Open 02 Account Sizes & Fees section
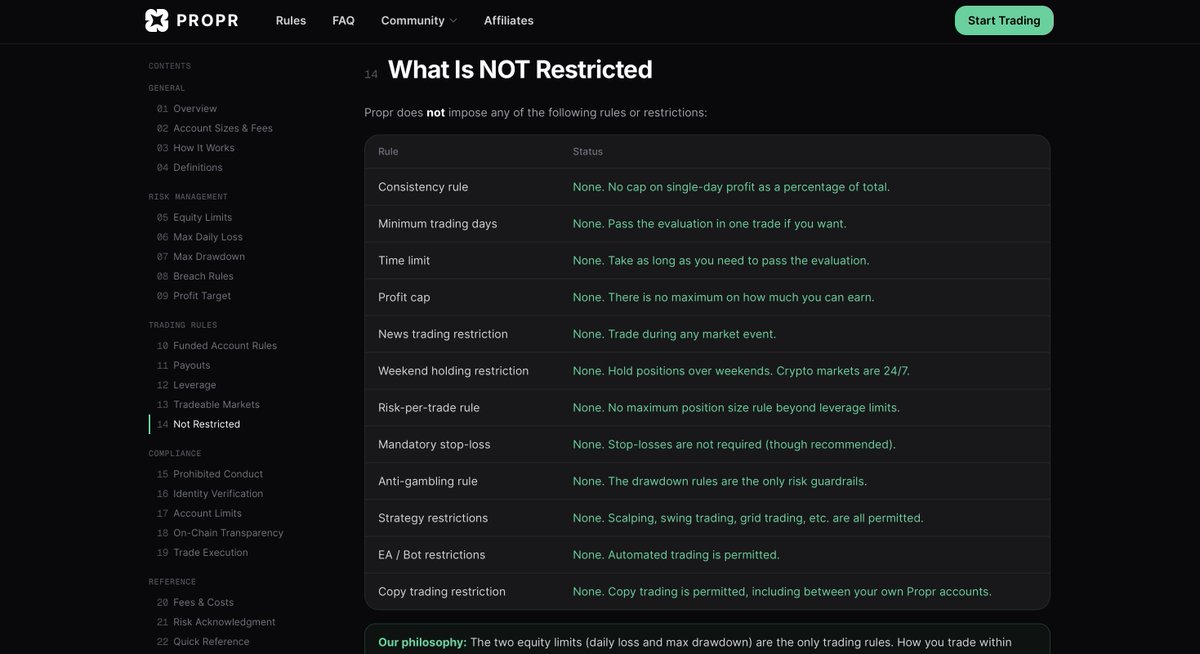Screen dimensions: 1200x654 pyautogui.click(x=214, y=128)
